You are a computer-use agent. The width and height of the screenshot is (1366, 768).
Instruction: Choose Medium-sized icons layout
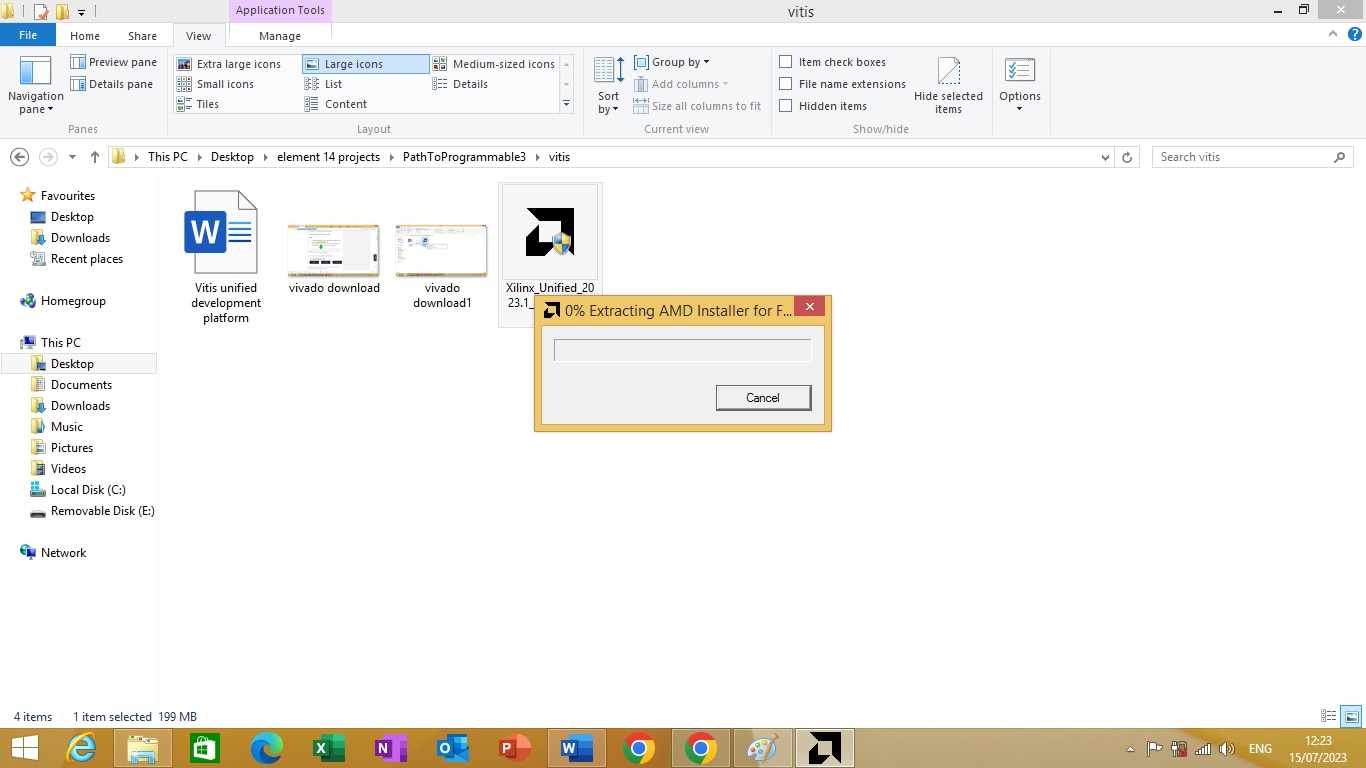tap(494, 64)
